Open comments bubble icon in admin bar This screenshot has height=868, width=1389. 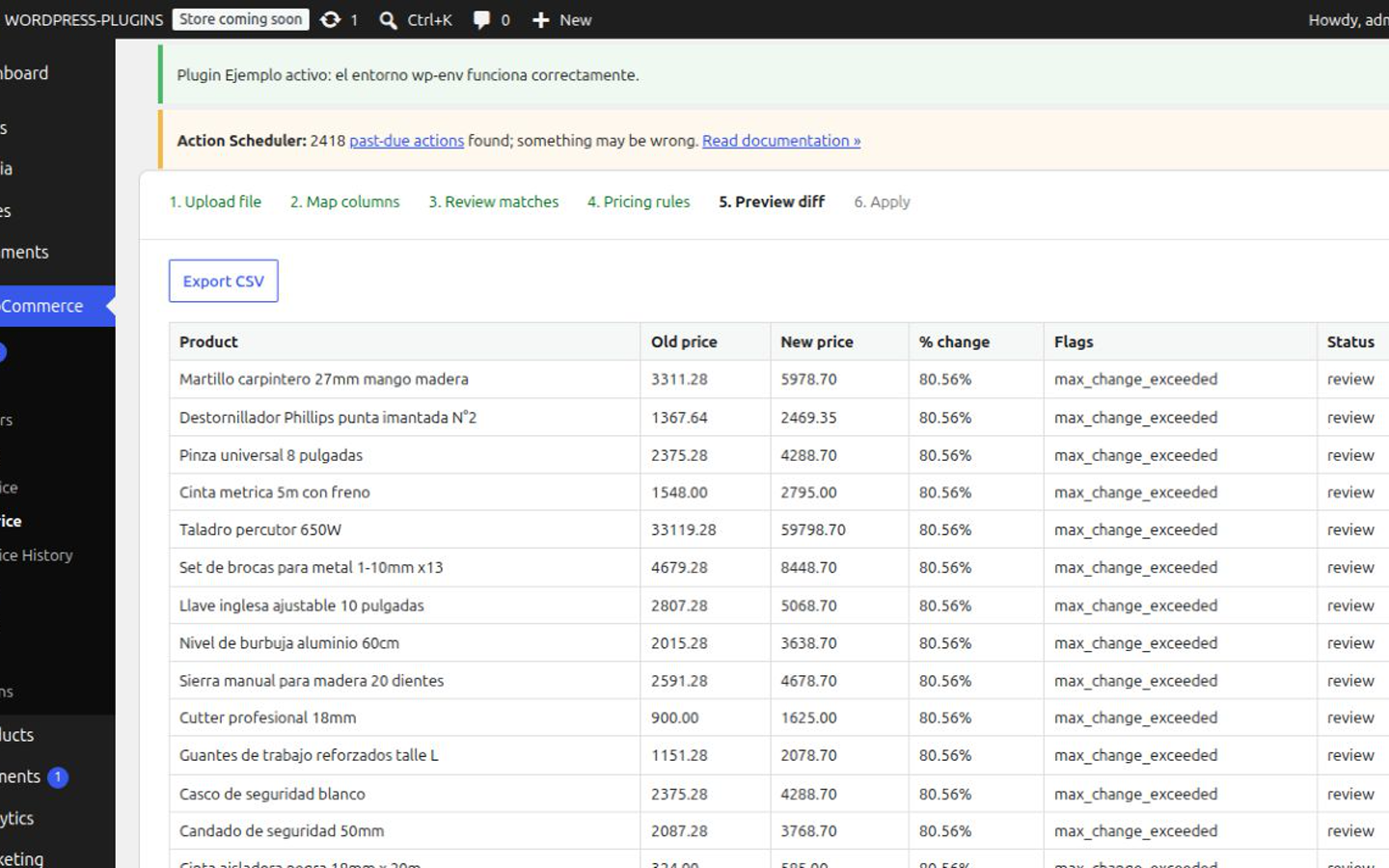(481, 20)
